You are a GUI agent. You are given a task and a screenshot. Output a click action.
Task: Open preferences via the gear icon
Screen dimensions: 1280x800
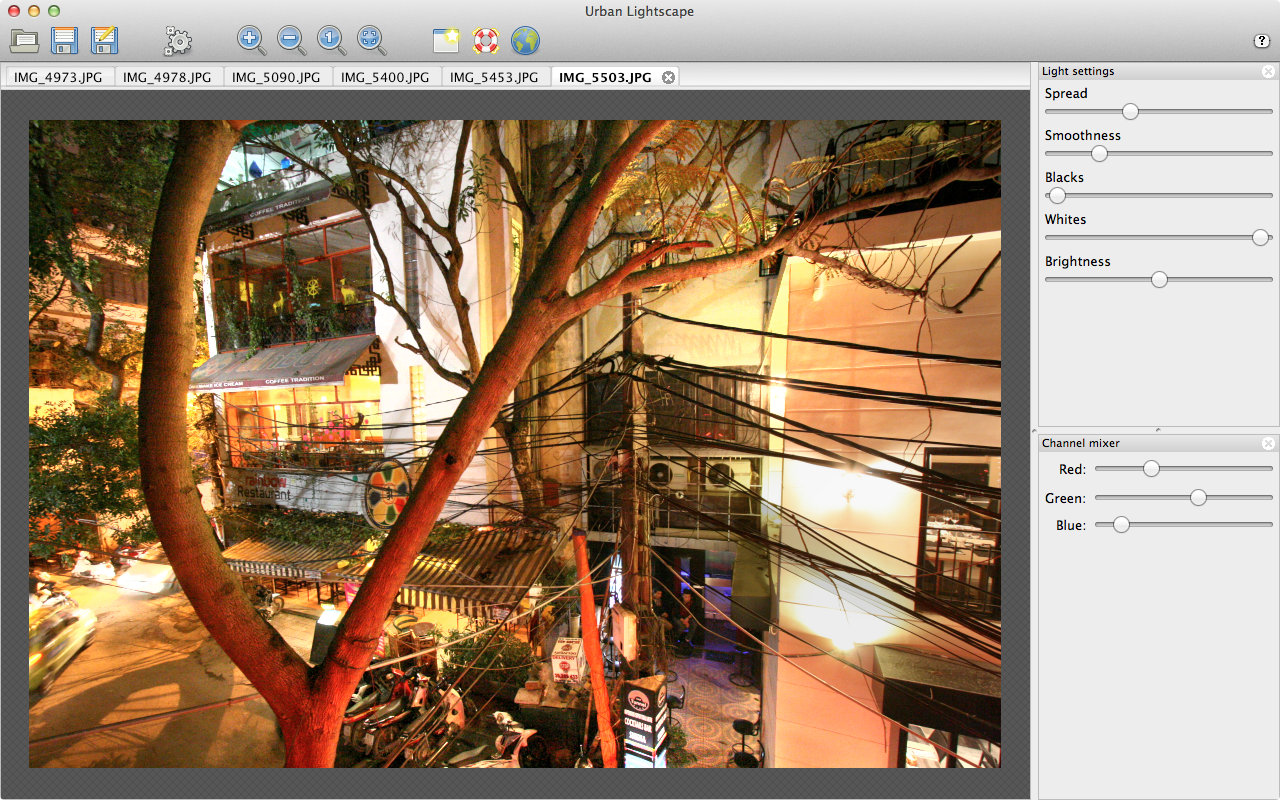[x=178, y=41]
